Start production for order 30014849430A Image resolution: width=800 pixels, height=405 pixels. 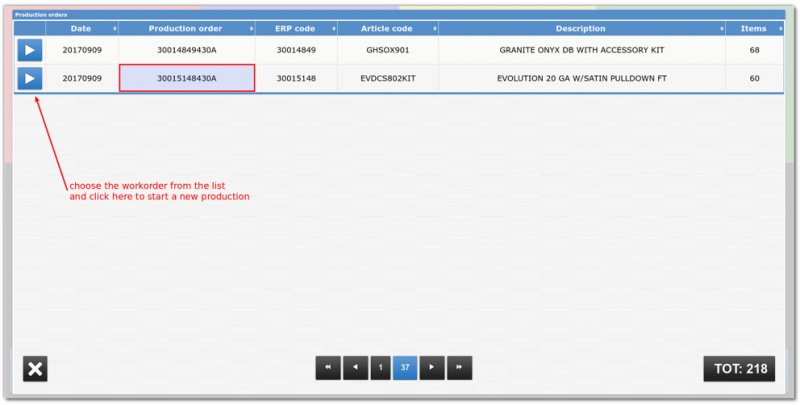(x=29, y=50)
